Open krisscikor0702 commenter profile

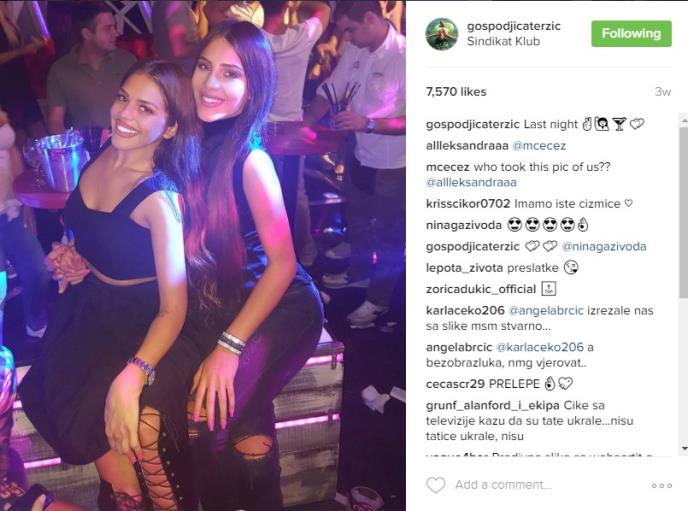pos(468,204)
